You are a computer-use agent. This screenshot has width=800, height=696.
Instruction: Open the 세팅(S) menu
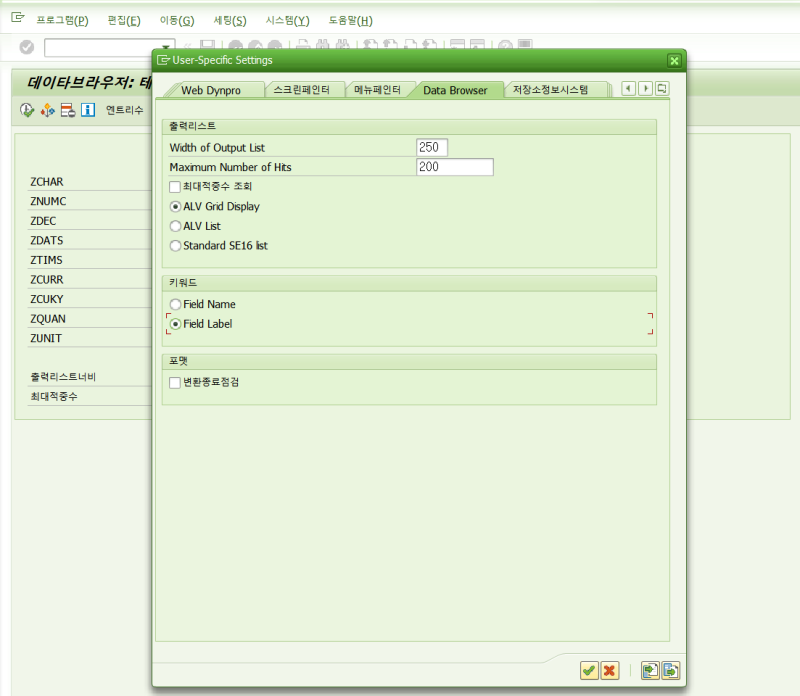[x=230, y=20]
